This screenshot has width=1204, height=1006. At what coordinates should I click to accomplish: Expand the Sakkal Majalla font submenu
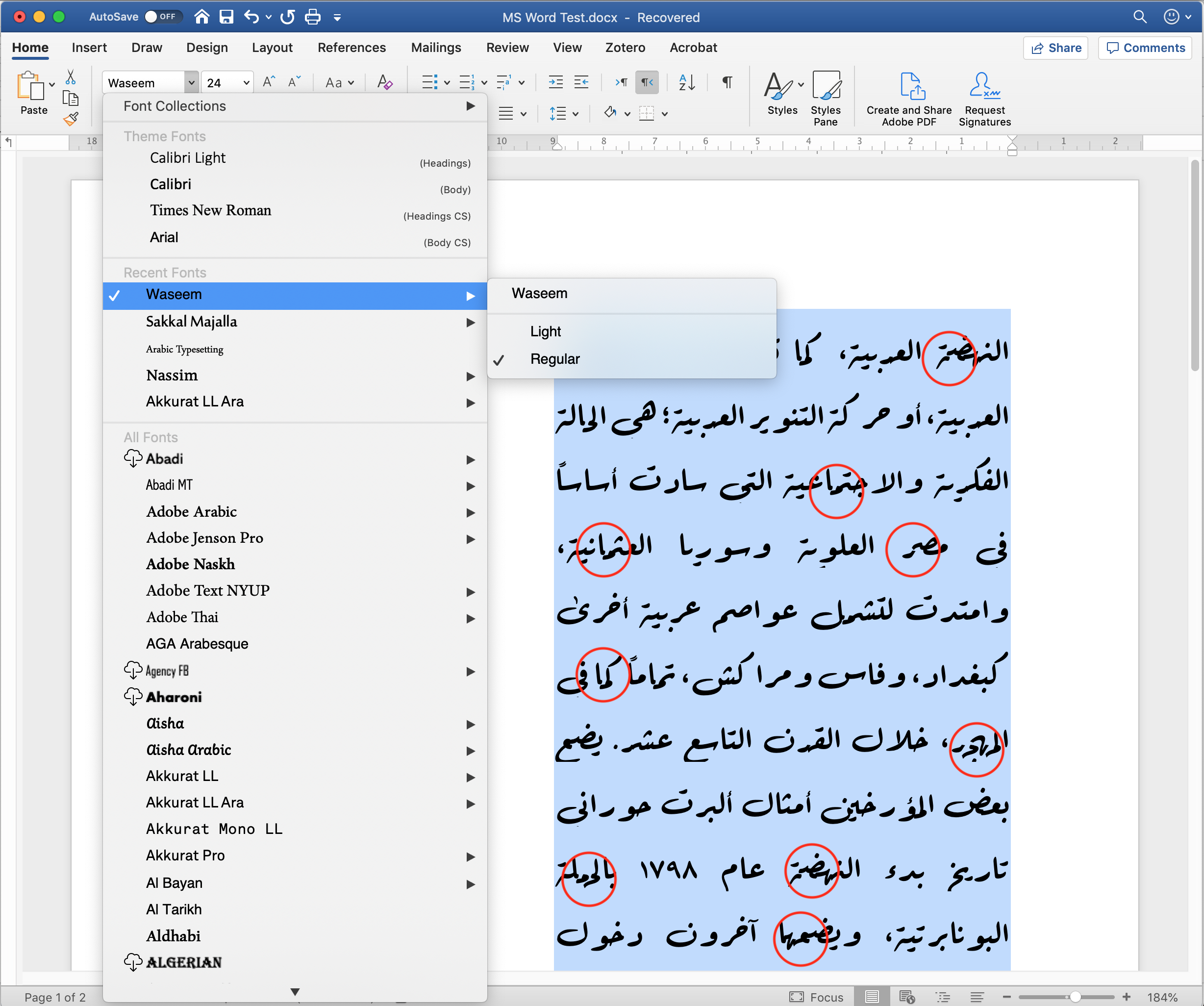(470, 322)
